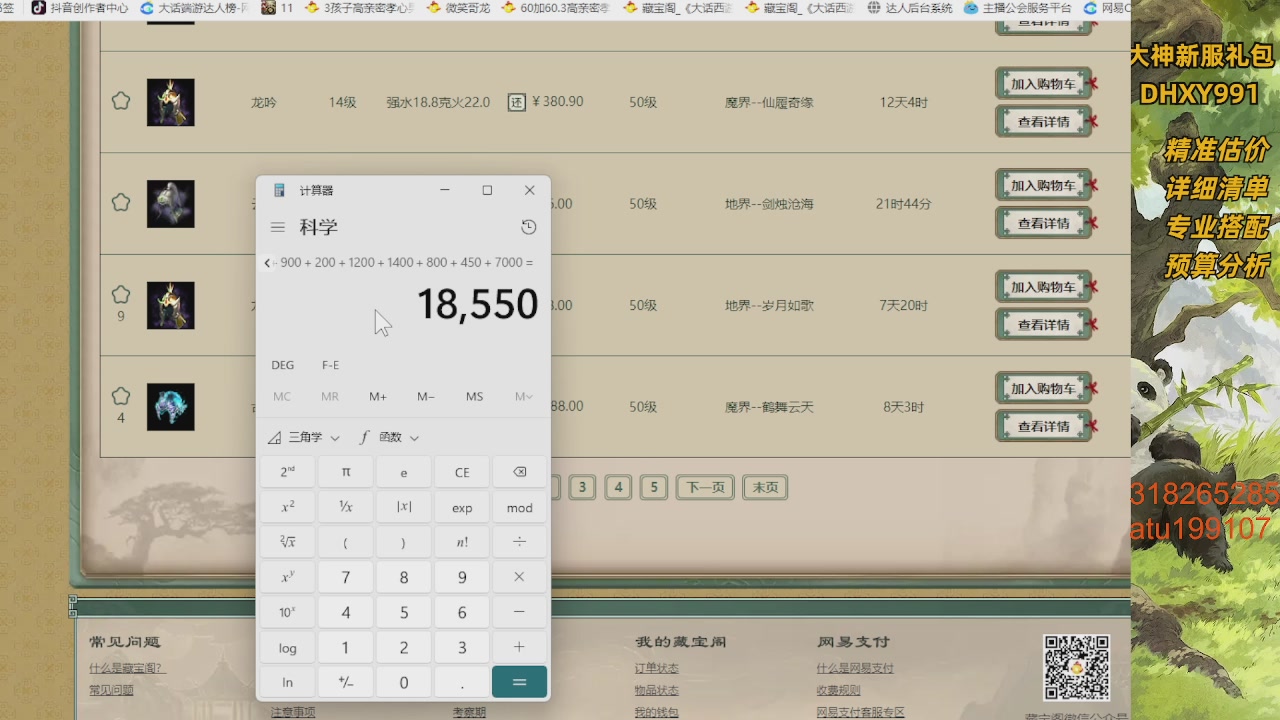Click digit 5 on calculator

point(404,612)
